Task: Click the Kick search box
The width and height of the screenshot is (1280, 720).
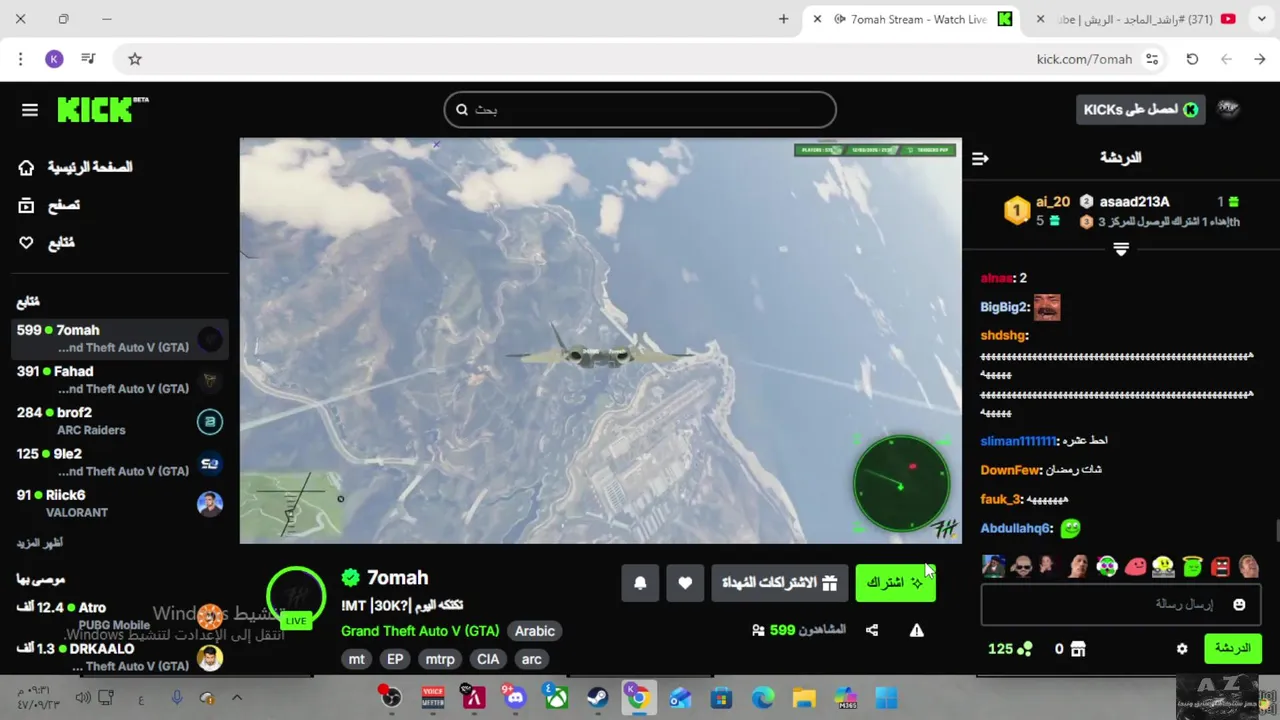Action: [640, 110]
